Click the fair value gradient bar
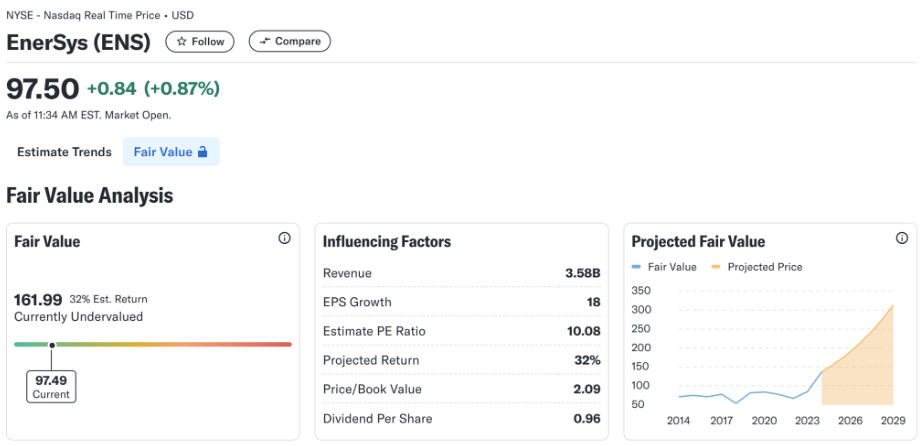The height and width of the screenshot is (446, 922). (153, 344)
